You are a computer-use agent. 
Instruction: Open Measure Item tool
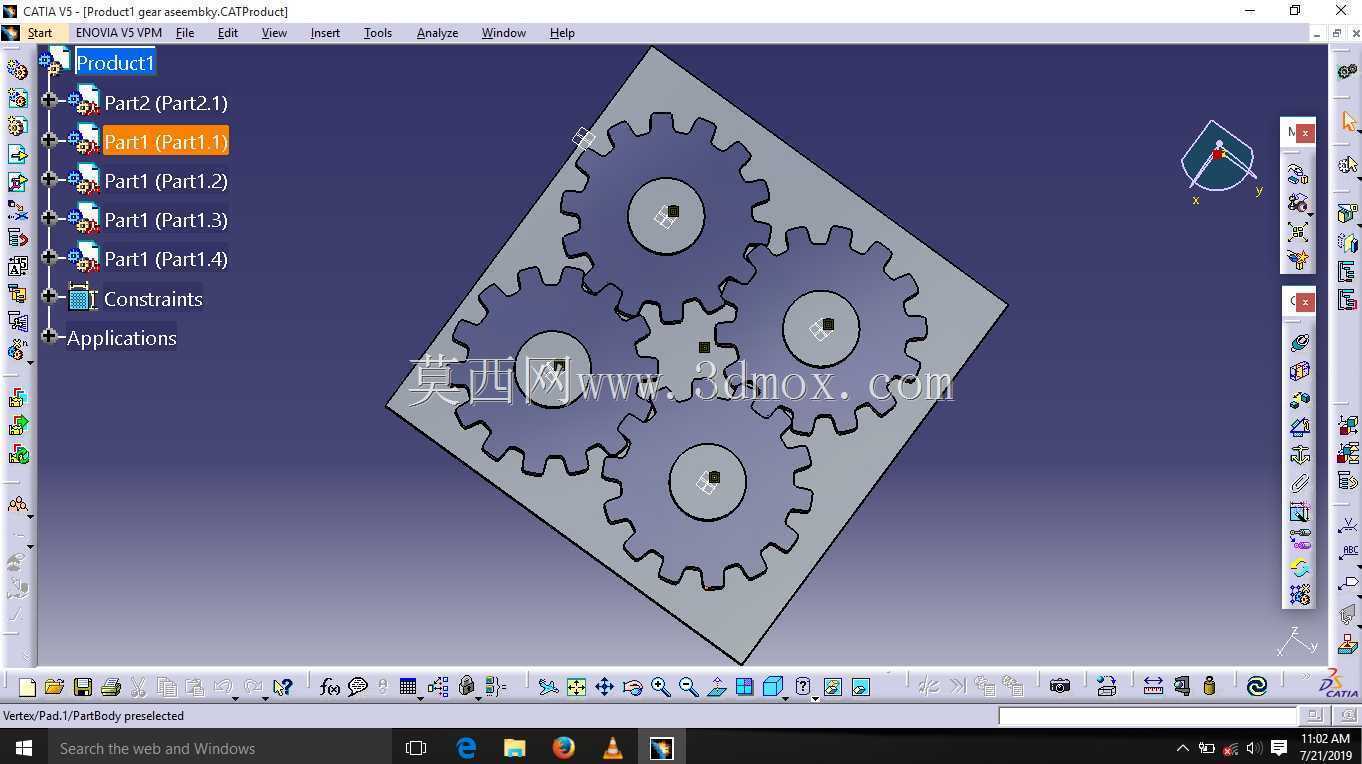pyautogui.click(x=1182, y=686)
